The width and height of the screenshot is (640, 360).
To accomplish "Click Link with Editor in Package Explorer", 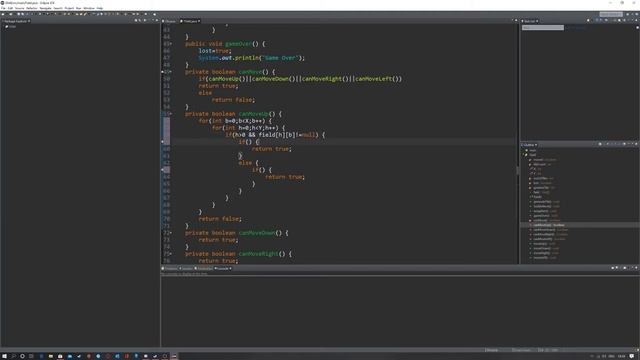I will point(140,21).
